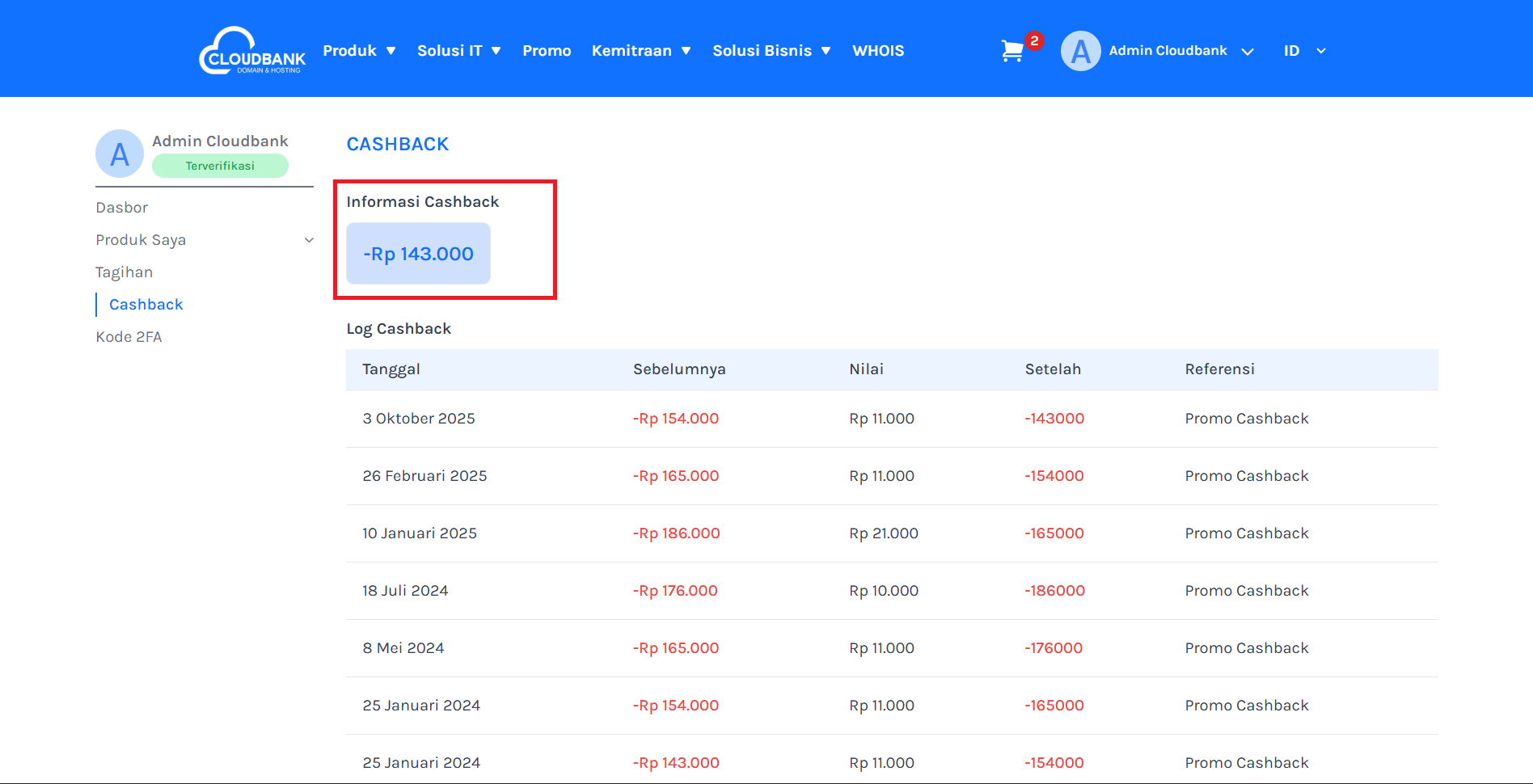Click the Terverifikasi status badge
1533x784 pixels.
[220, 166]
